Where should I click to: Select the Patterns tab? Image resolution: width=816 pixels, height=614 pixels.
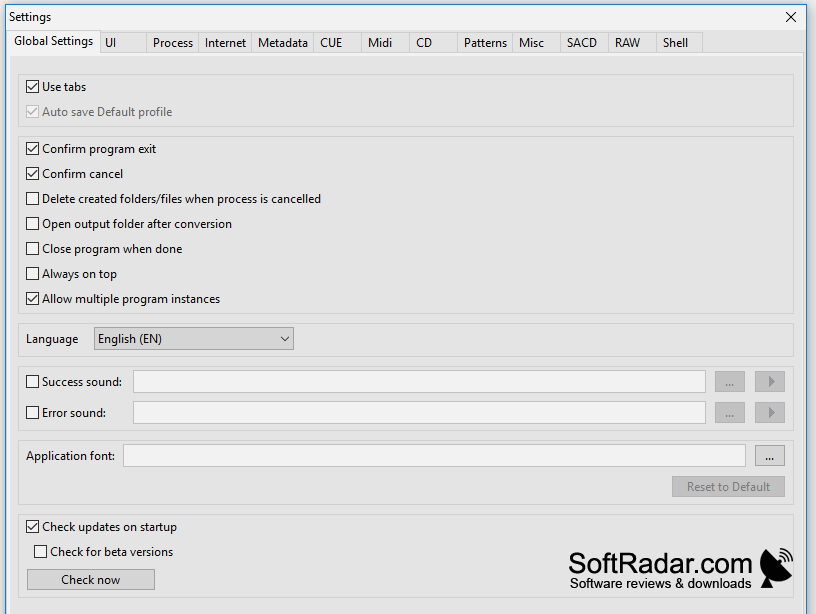pyautogui.click(x=485, y=43)
